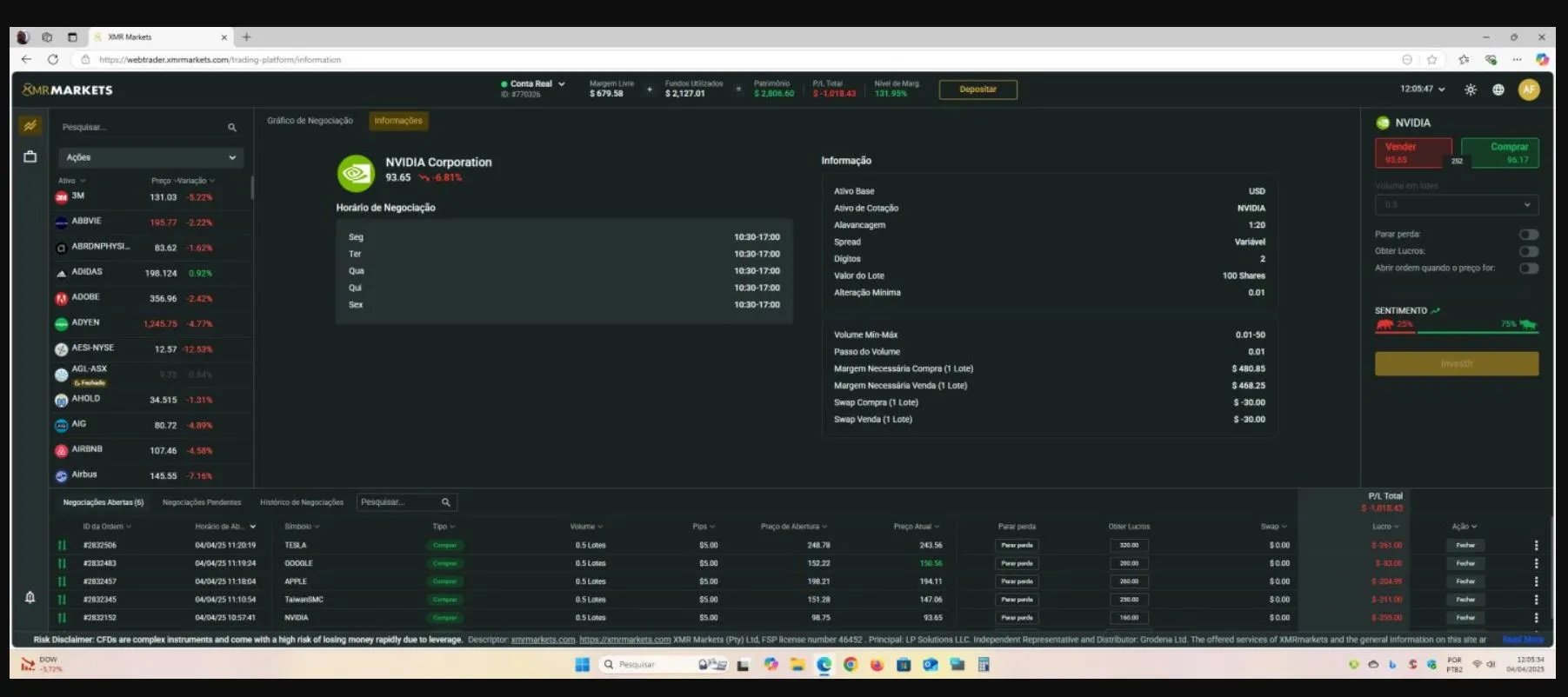Viewport: 1568px width, 697px height.
Task: Open language selection globe icon
Action: click(1498, 90)
